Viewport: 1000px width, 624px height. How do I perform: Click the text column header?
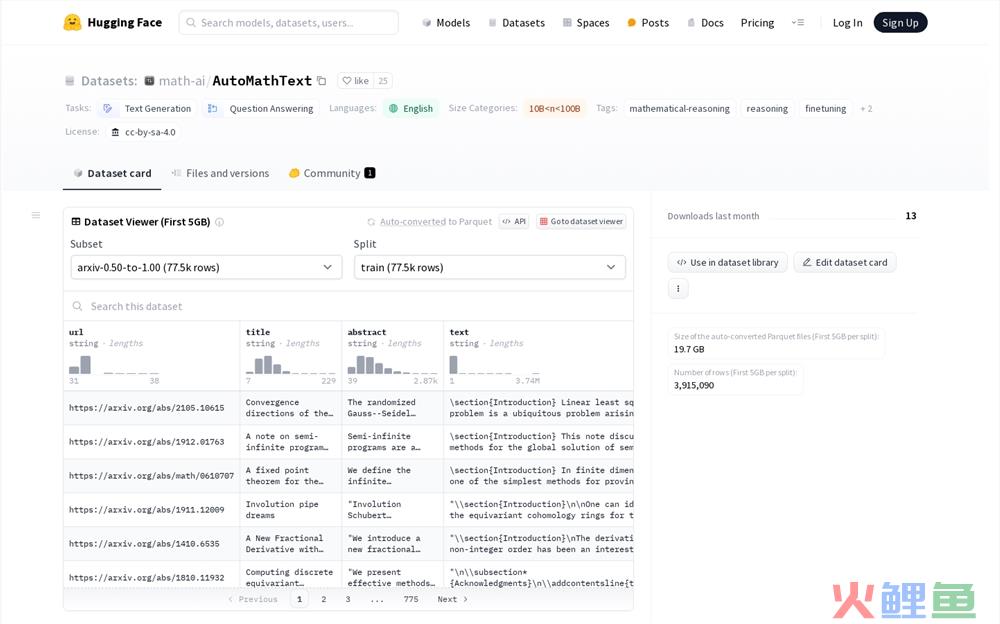(x=459, y=332)
